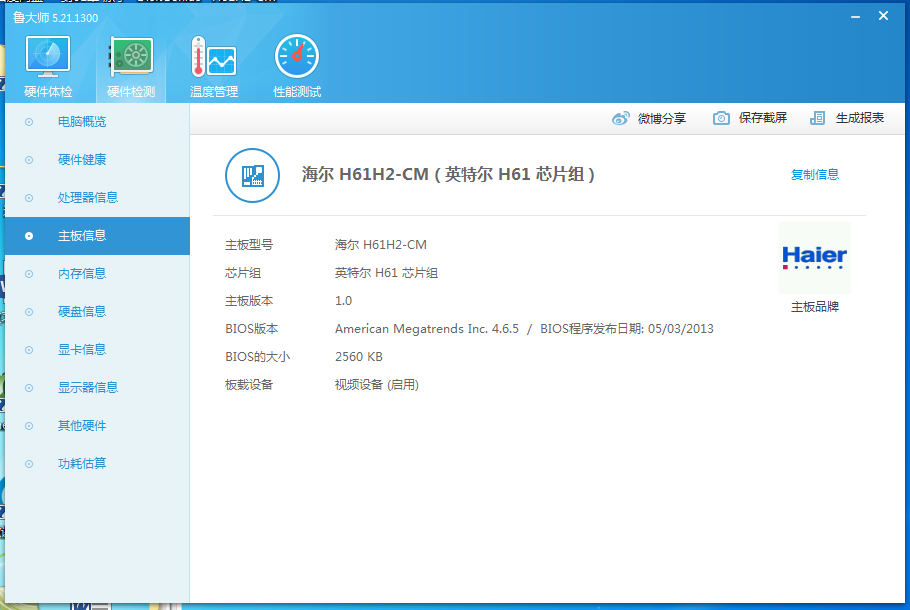Select 功耗估算 in the sidebar
This screenshot has height=610, width=910.
click(82, 464)
